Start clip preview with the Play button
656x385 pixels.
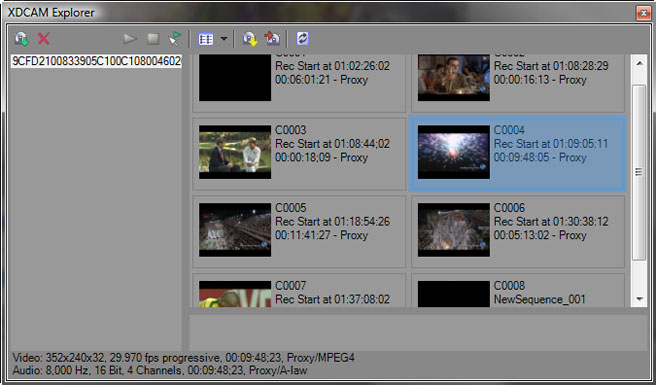point(130,39)
